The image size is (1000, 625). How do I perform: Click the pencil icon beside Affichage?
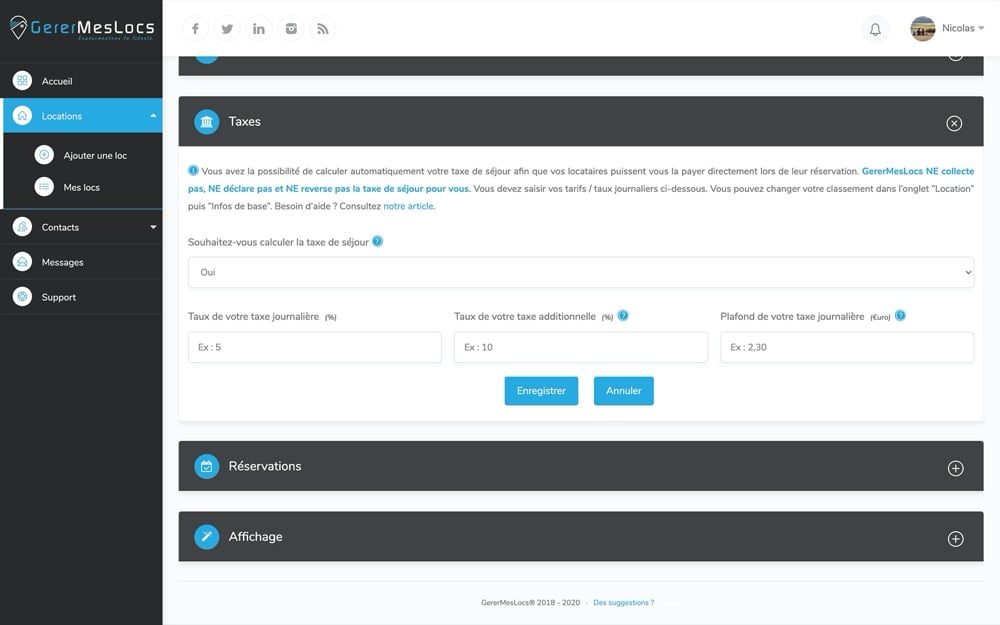click(x=206, y=536)
